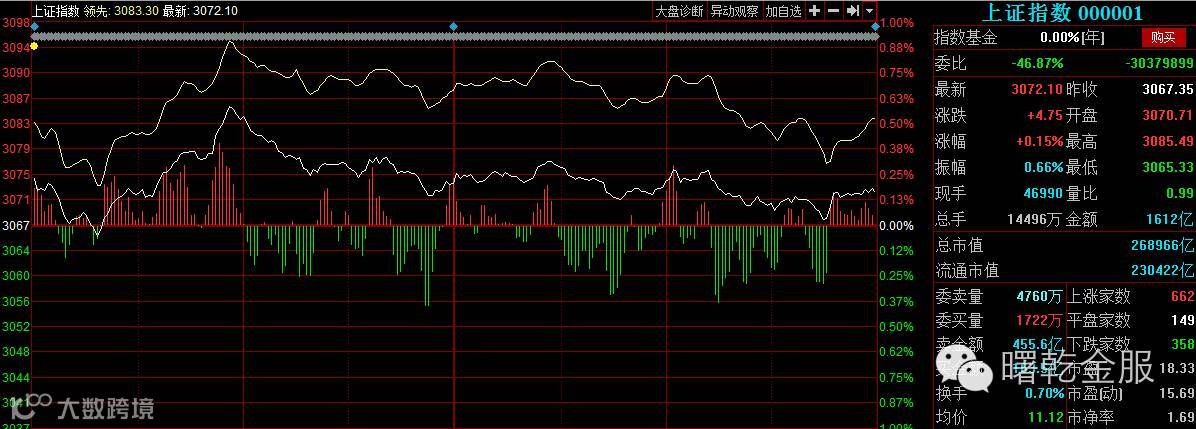
Task: Click the 量比 value 0.99
Action: pyautogui.click(x=1178, y=193)
